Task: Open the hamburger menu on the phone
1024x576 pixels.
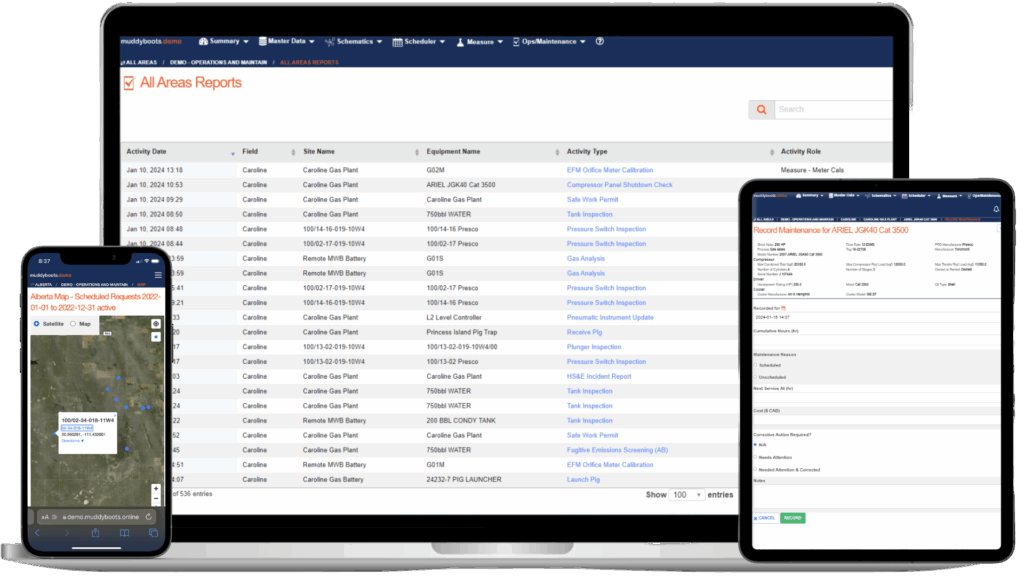Action: click(x=158, y=275)
